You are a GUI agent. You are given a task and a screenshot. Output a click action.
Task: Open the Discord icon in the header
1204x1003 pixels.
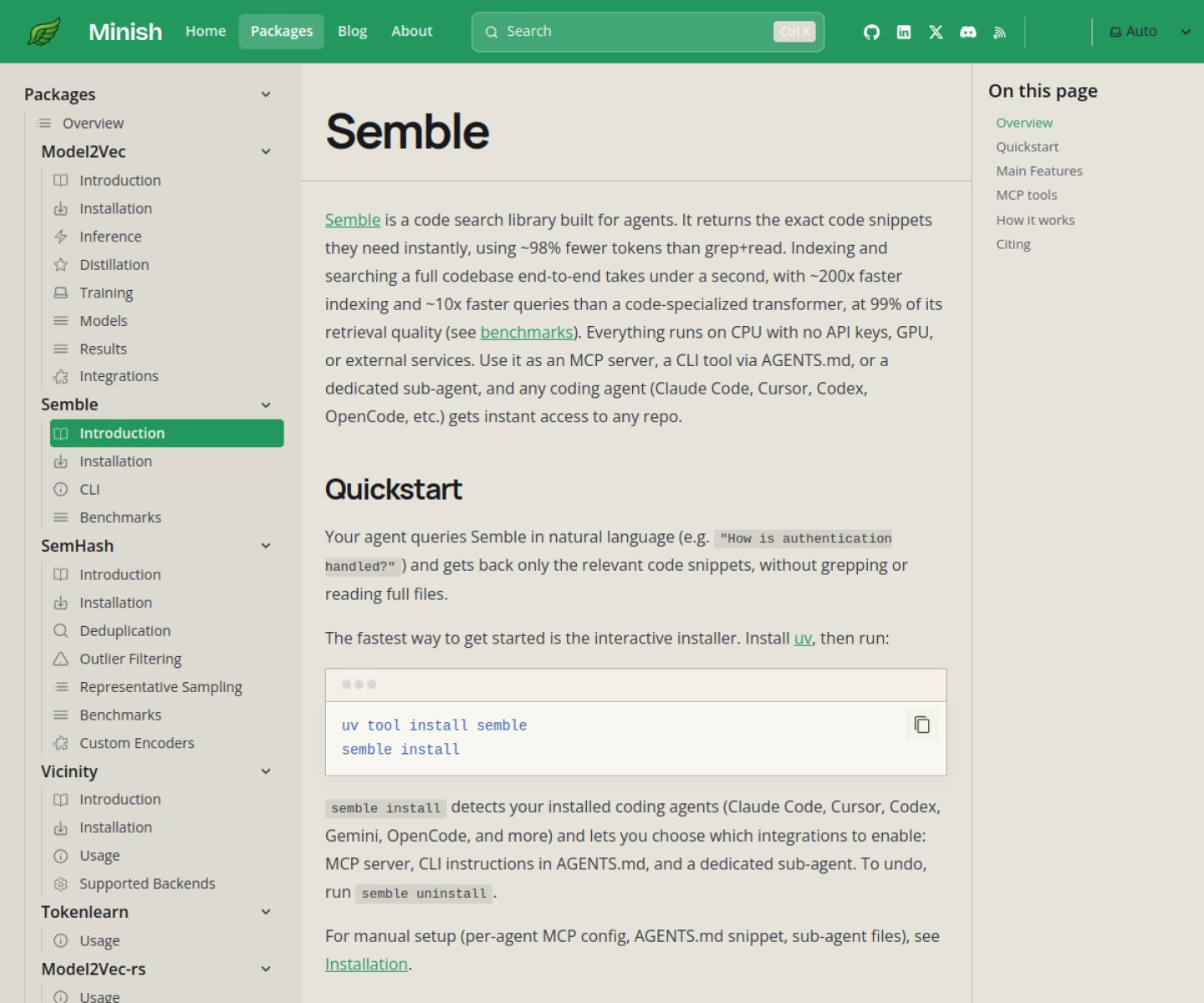point(968,32)
